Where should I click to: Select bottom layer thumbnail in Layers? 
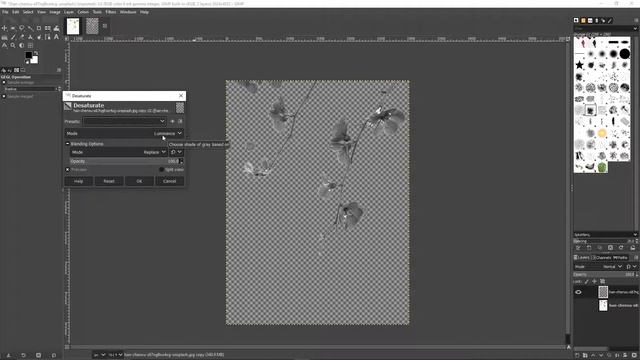coord(603,305)
